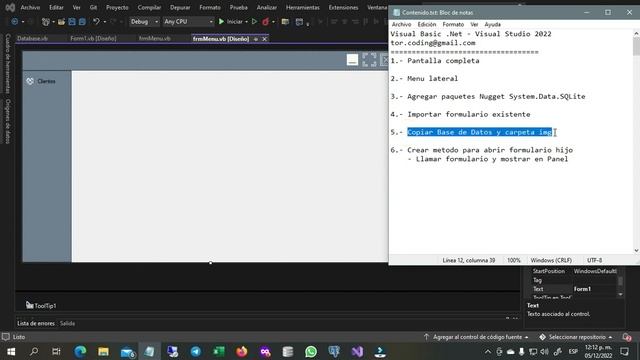Expand the Hot Reload dropdown arrow

[273, 22]
